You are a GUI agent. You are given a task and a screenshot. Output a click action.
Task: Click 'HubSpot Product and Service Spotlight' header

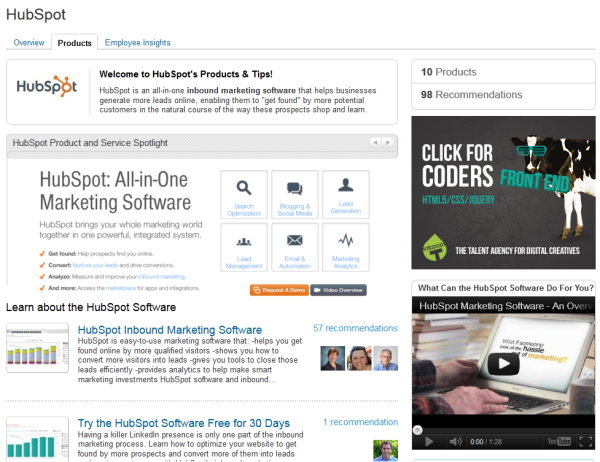tap(90, 143)
